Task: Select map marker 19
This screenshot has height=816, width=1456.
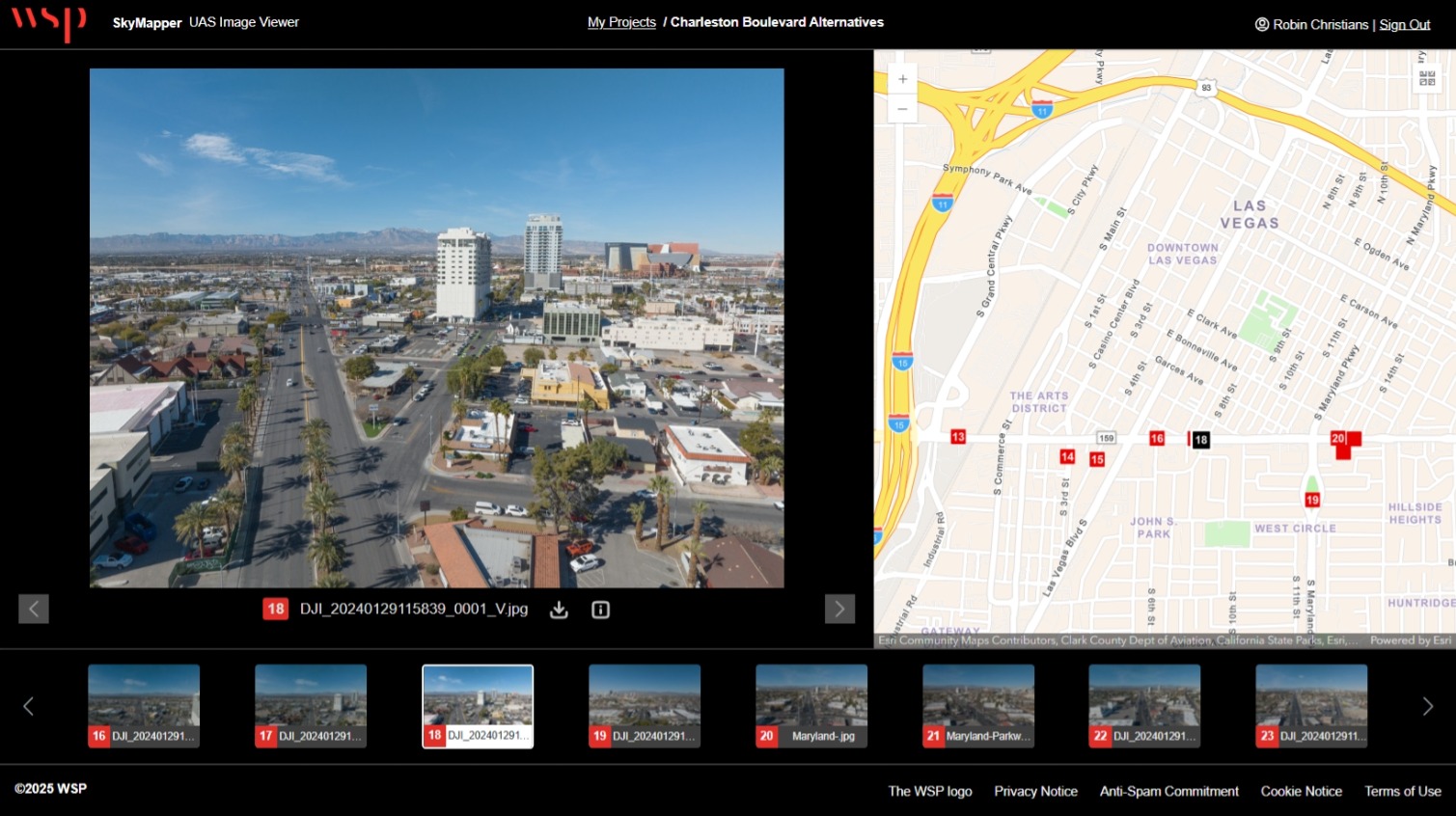Action: tap(1312, 500)
